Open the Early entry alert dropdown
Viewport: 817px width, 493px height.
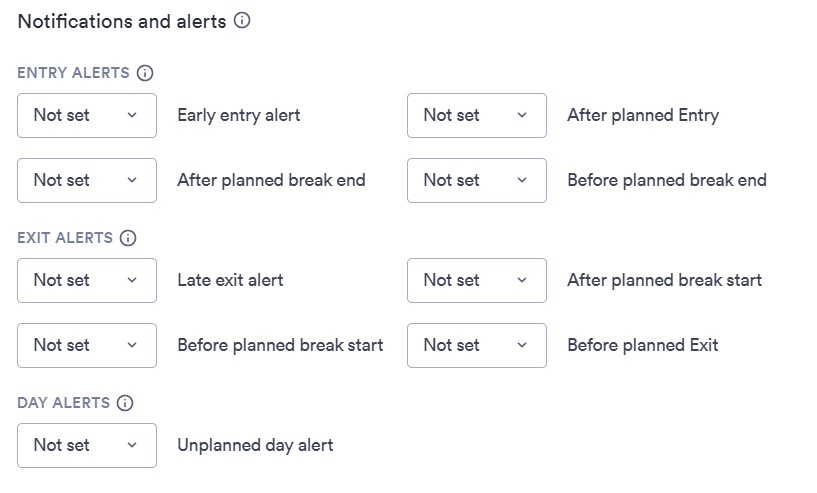[87, 116]
